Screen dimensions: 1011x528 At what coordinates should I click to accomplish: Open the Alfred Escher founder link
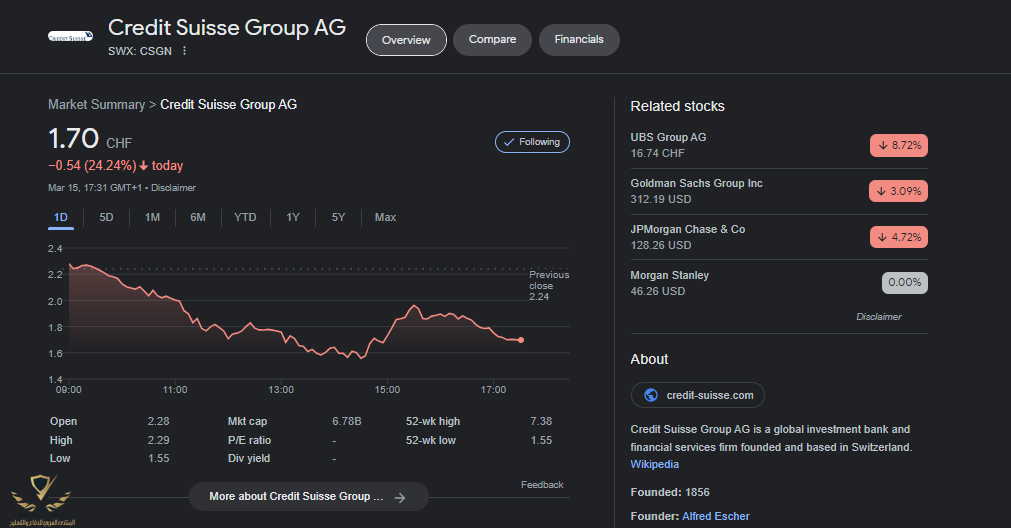pyautogui.click(x=716, y=516)
